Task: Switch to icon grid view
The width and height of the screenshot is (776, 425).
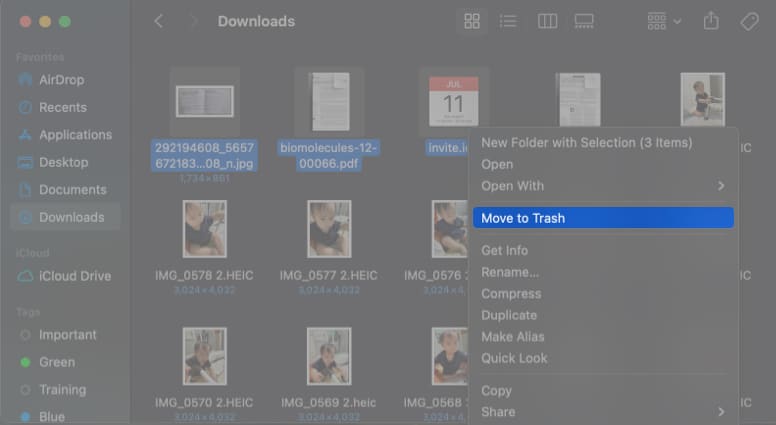Action: pos(472,21)
